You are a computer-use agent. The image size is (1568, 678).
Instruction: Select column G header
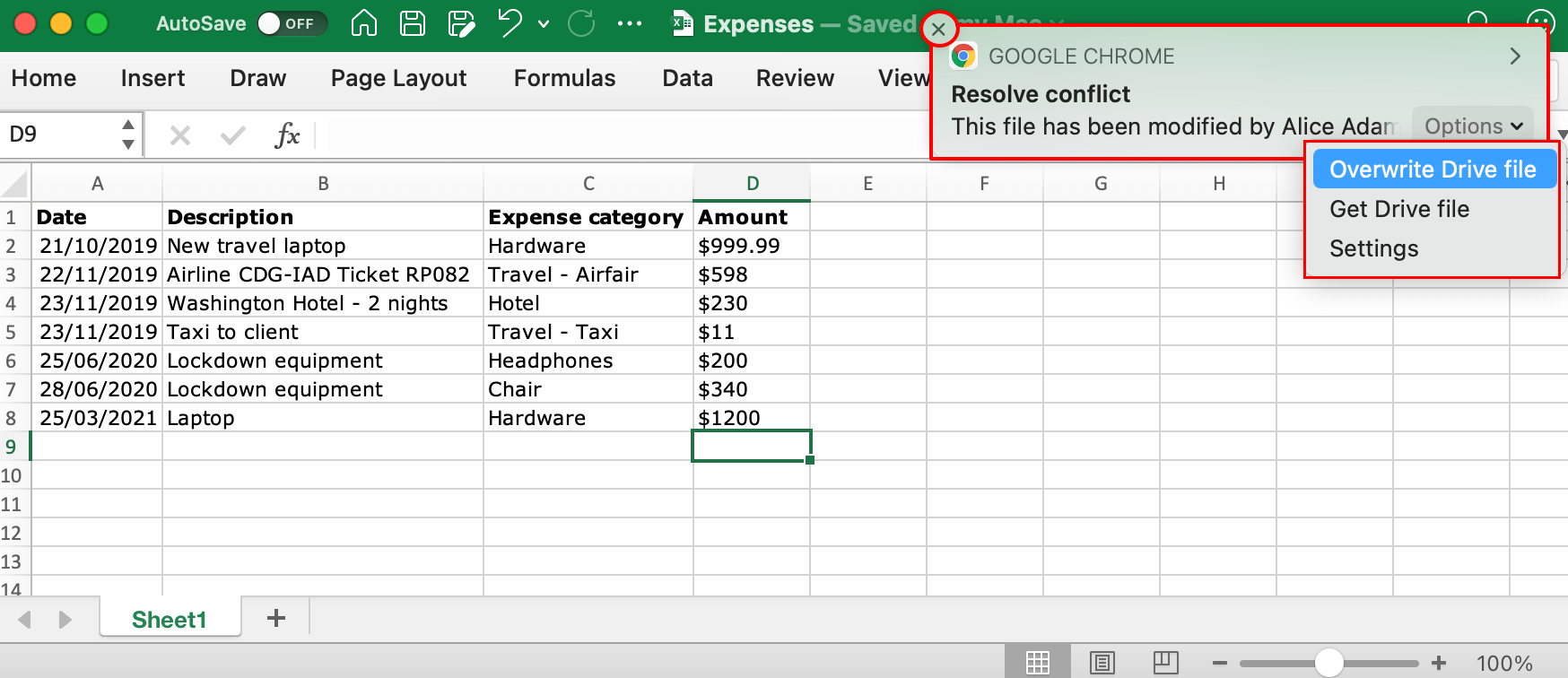(1102, 184)
